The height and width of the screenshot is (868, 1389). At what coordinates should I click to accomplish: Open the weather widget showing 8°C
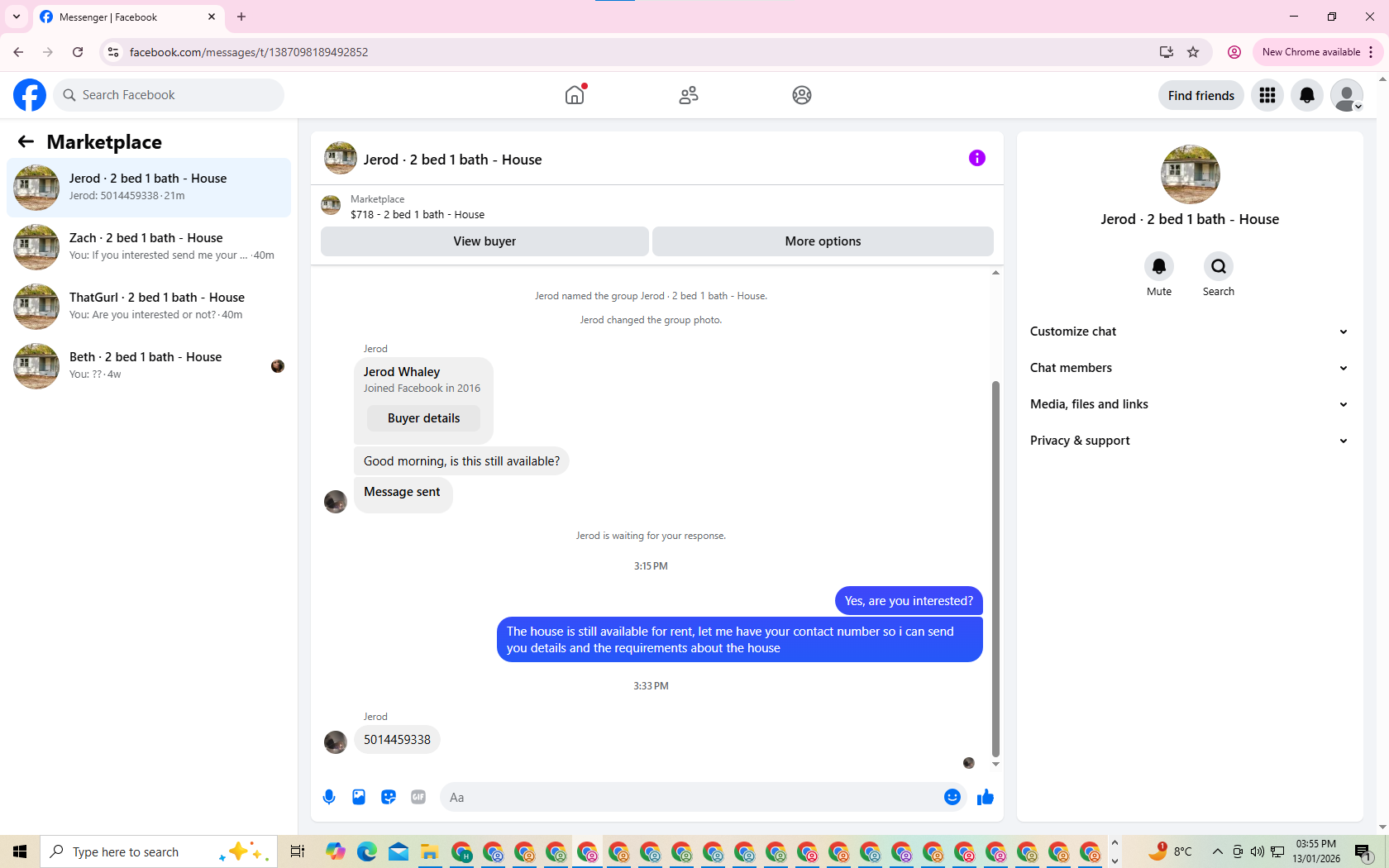(x=1169, y=851)
